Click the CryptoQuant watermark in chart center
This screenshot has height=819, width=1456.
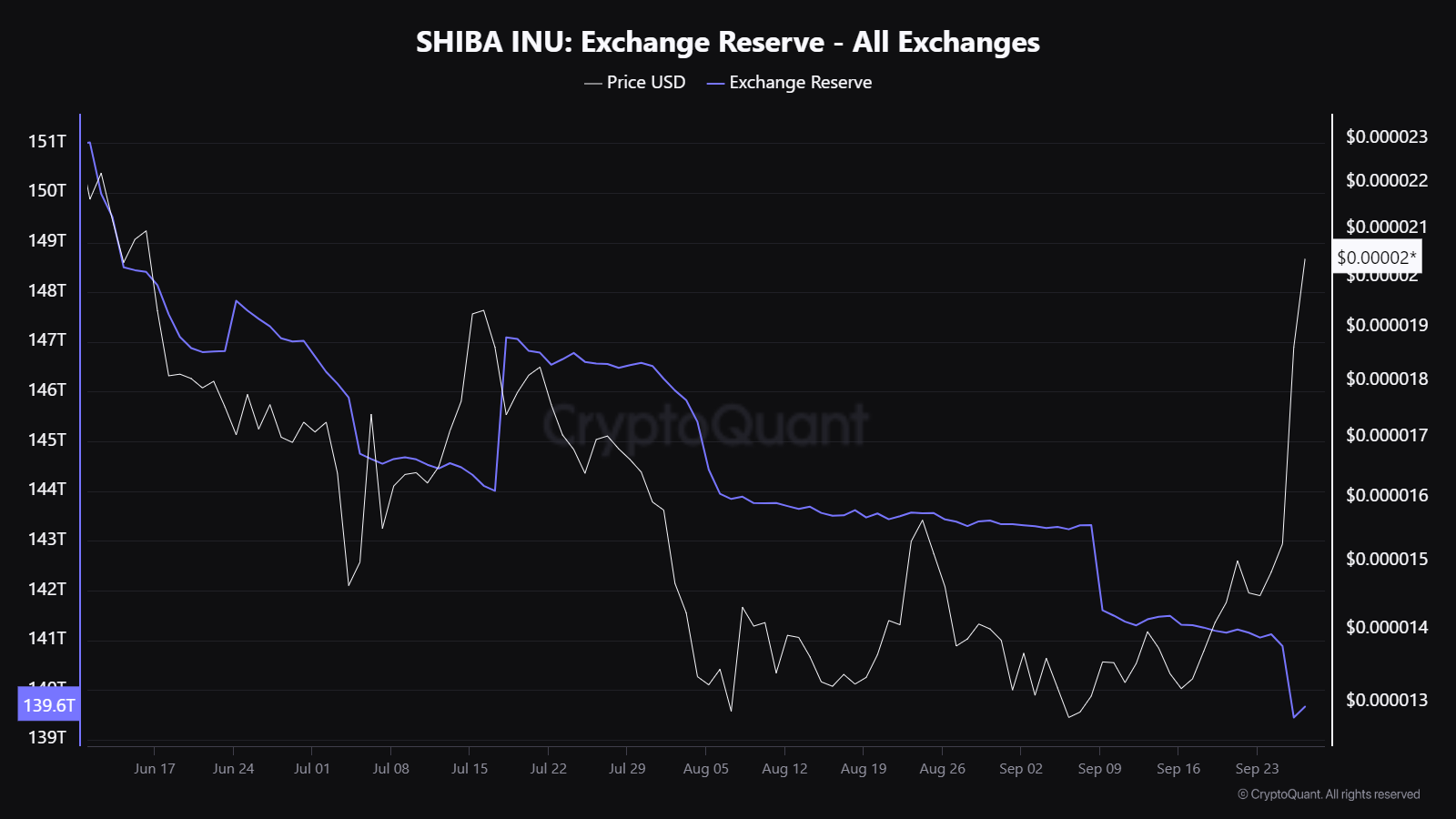pos(706,425)
